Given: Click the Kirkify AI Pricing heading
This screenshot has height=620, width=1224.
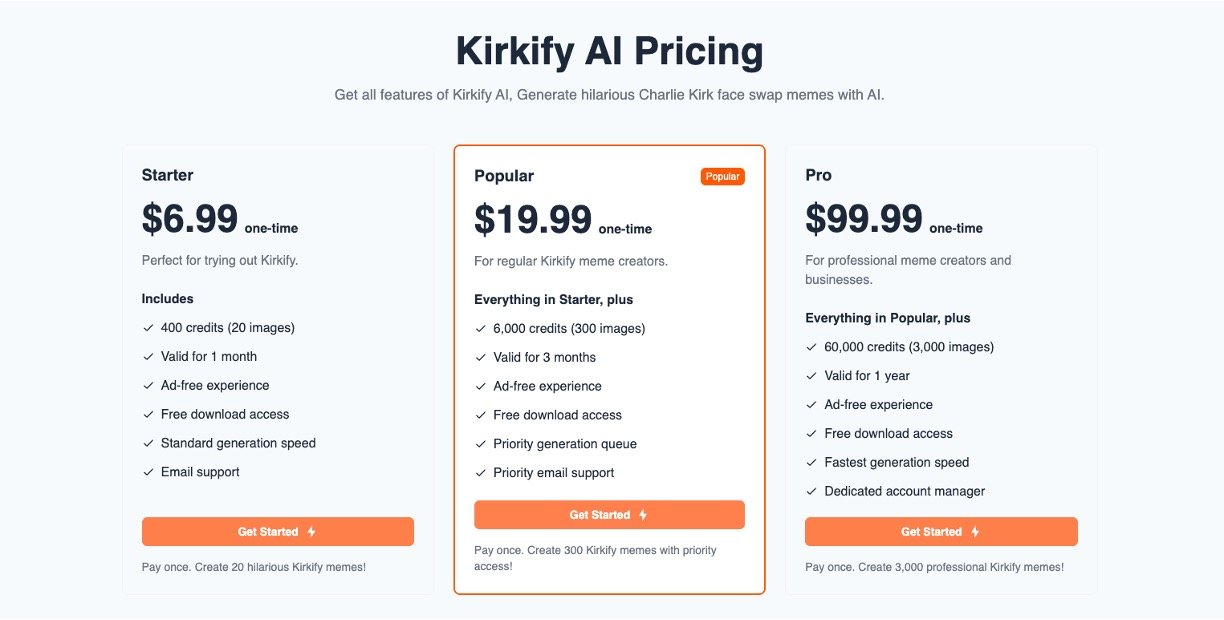Looking at the screenshot, I should point(610,51).
